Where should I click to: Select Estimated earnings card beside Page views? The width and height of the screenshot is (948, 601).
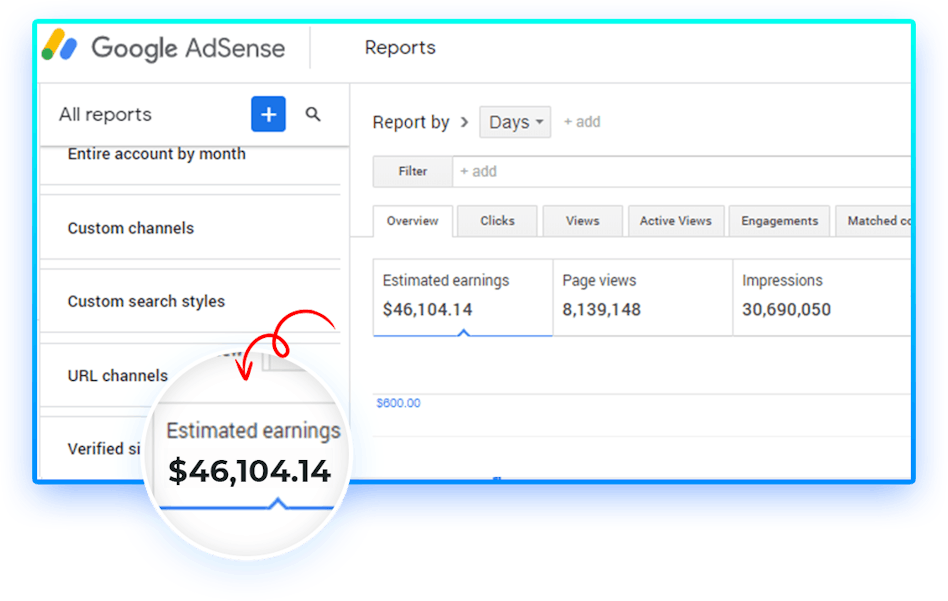click(x=462, y=296)
